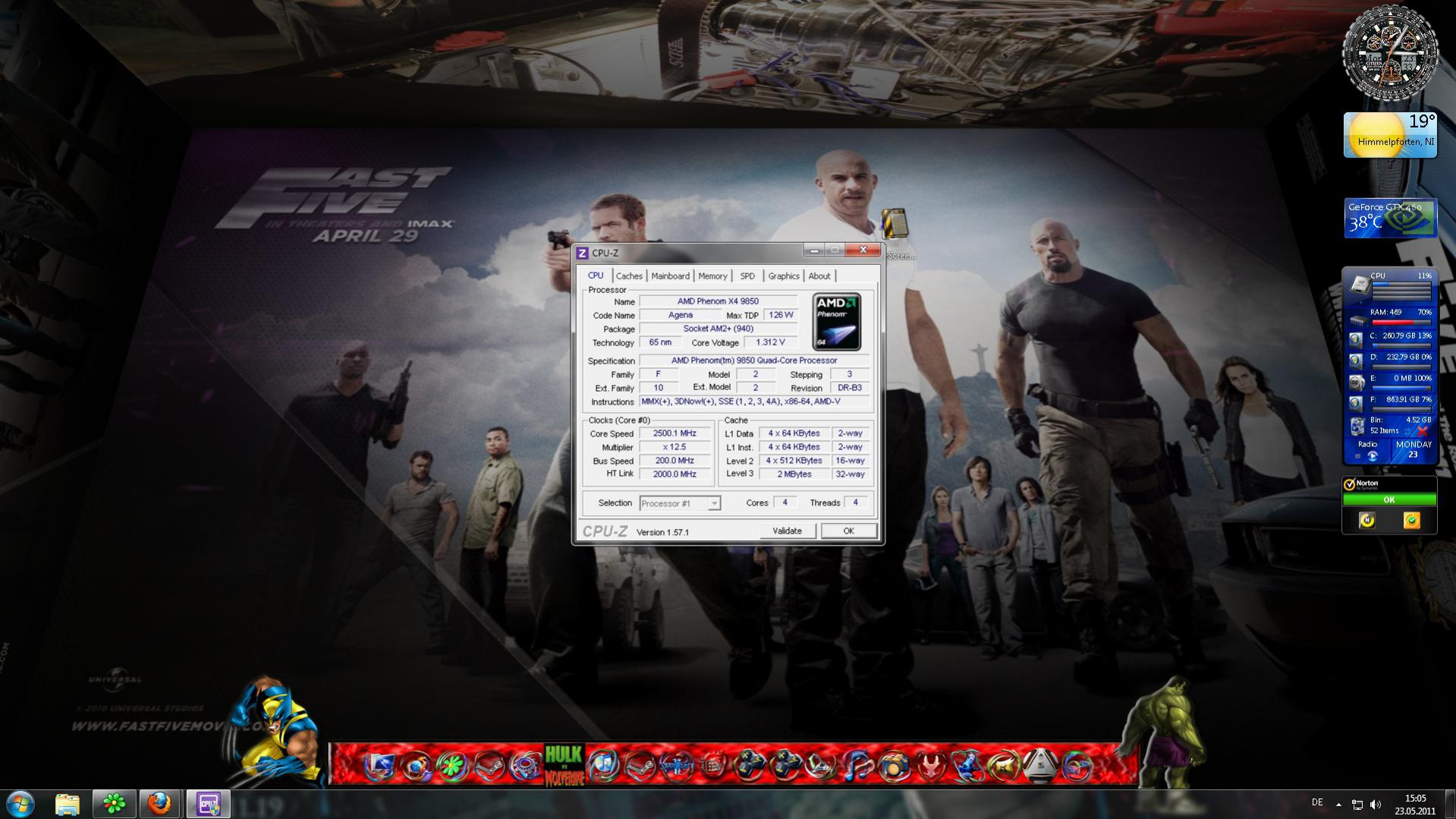Click the Code Name value Agena
Image resolution: width=1456 pixels, height=819 pixels.
coord(680,315)
